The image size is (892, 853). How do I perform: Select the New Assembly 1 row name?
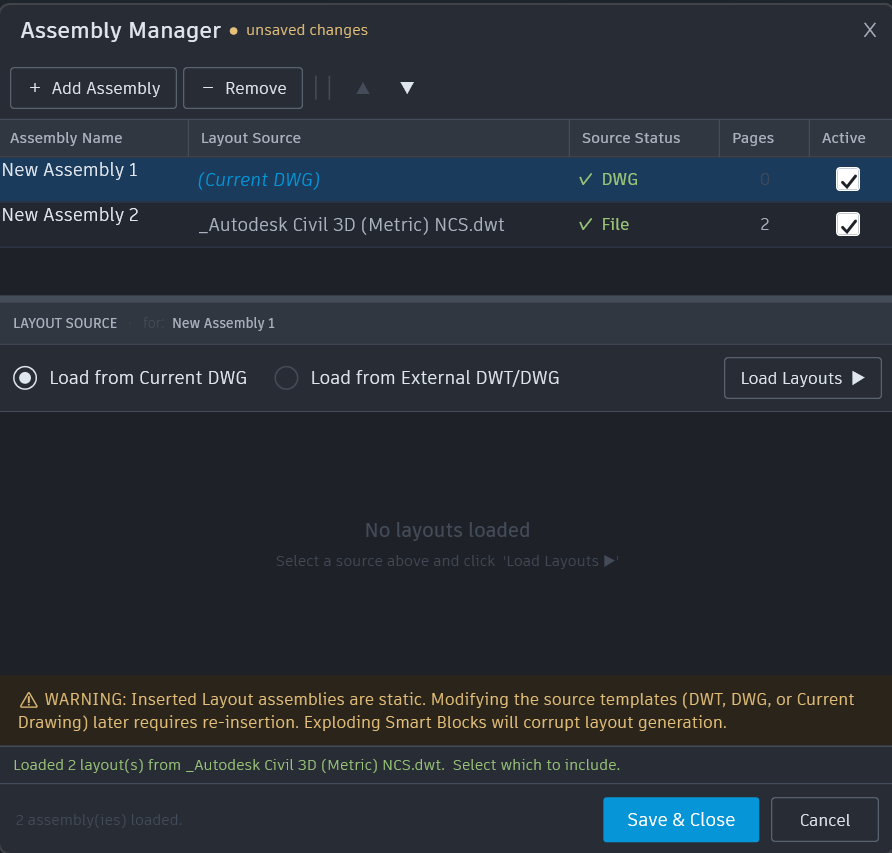pos(69,170)
